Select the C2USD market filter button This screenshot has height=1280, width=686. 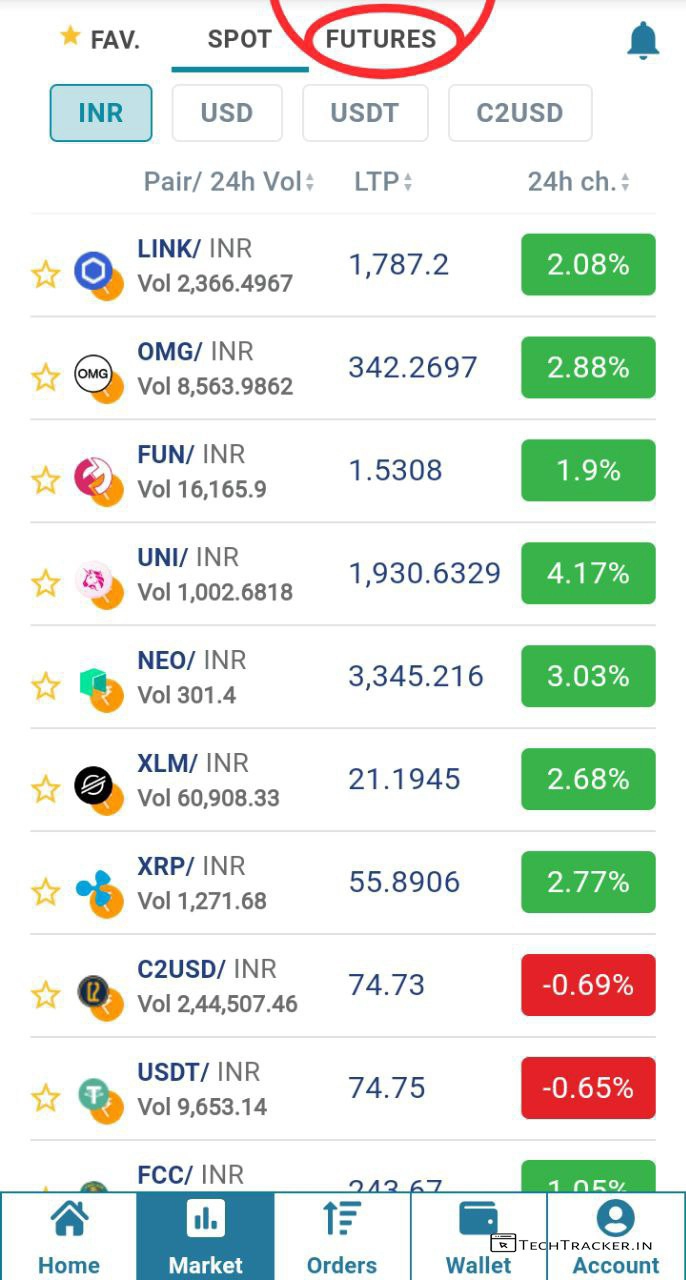[x=519, y=113]
